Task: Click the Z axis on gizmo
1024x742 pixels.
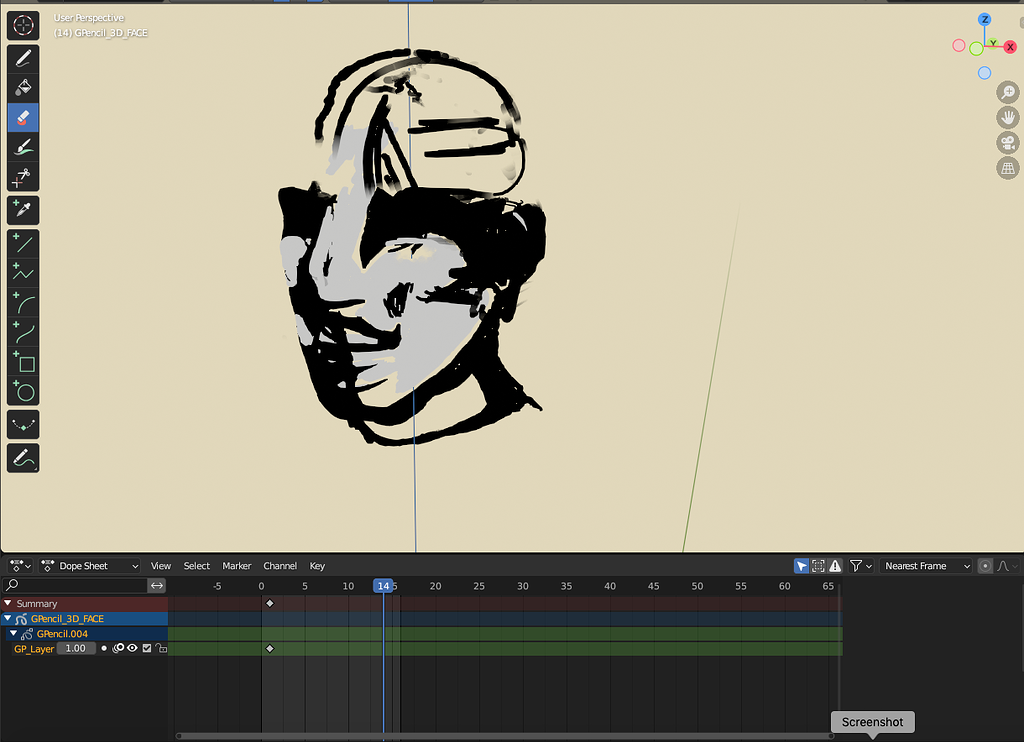Action: coord(984,20)
